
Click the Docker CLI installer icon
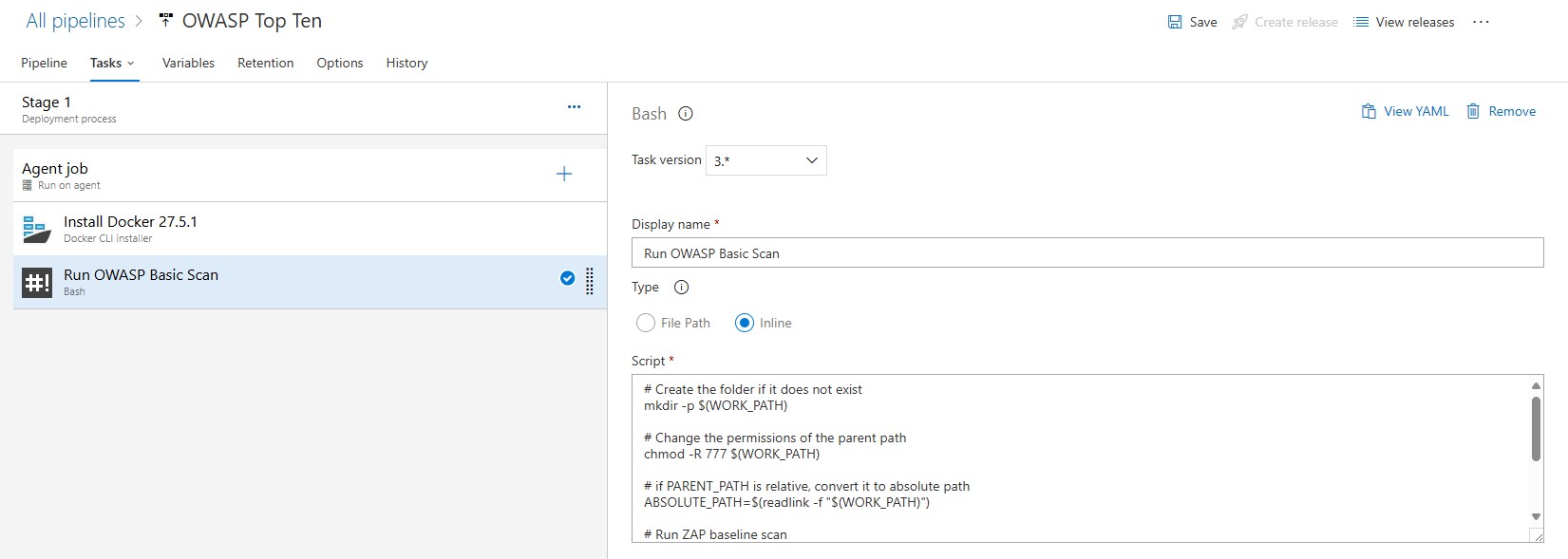[x=37, y=229]
